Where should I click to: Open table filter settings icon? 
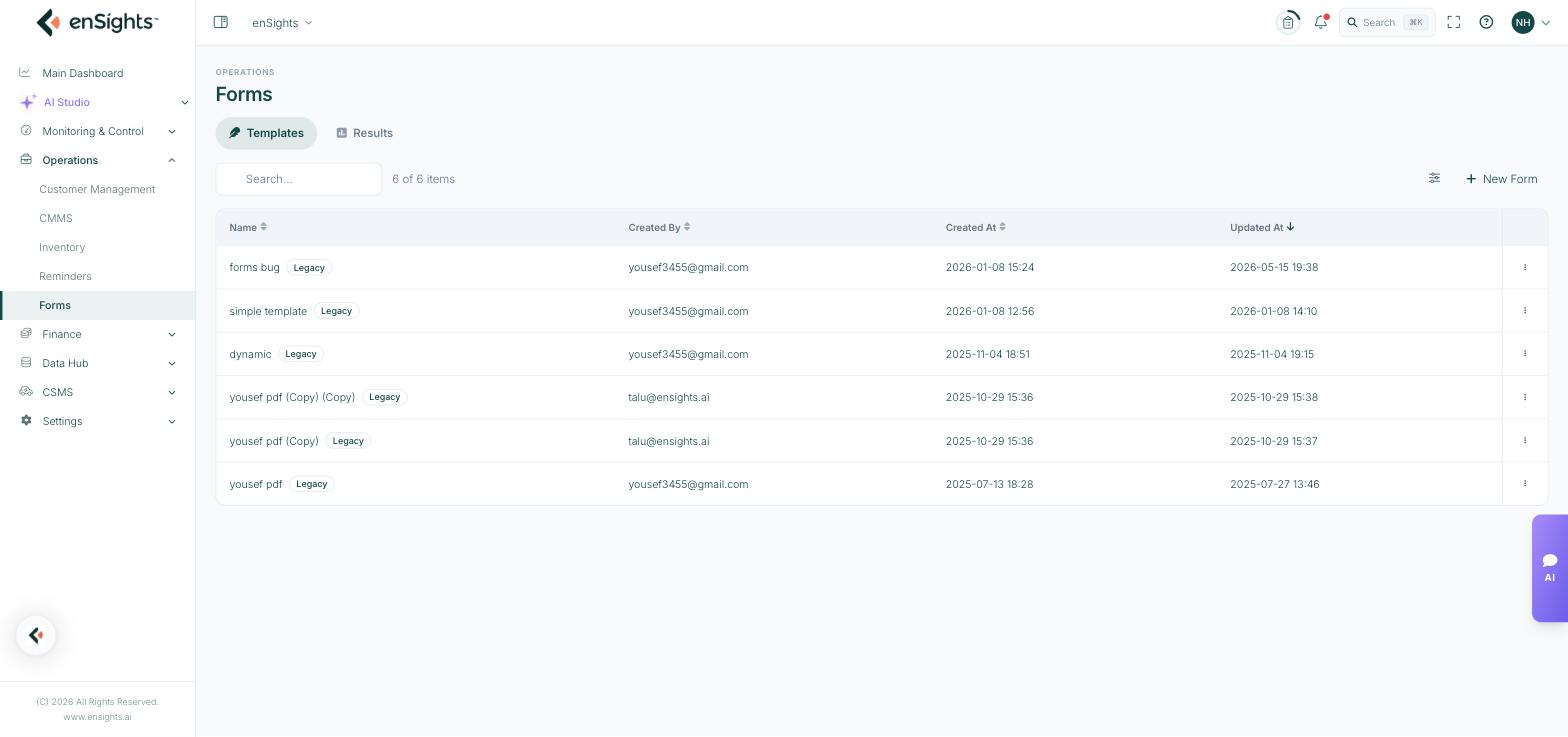[1434, 178]
